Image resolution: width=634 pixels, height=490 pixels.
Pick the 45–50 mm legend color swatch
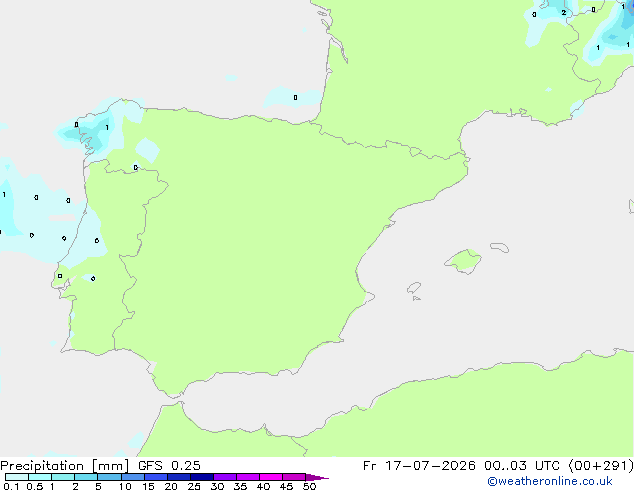[x=294, y=477]
